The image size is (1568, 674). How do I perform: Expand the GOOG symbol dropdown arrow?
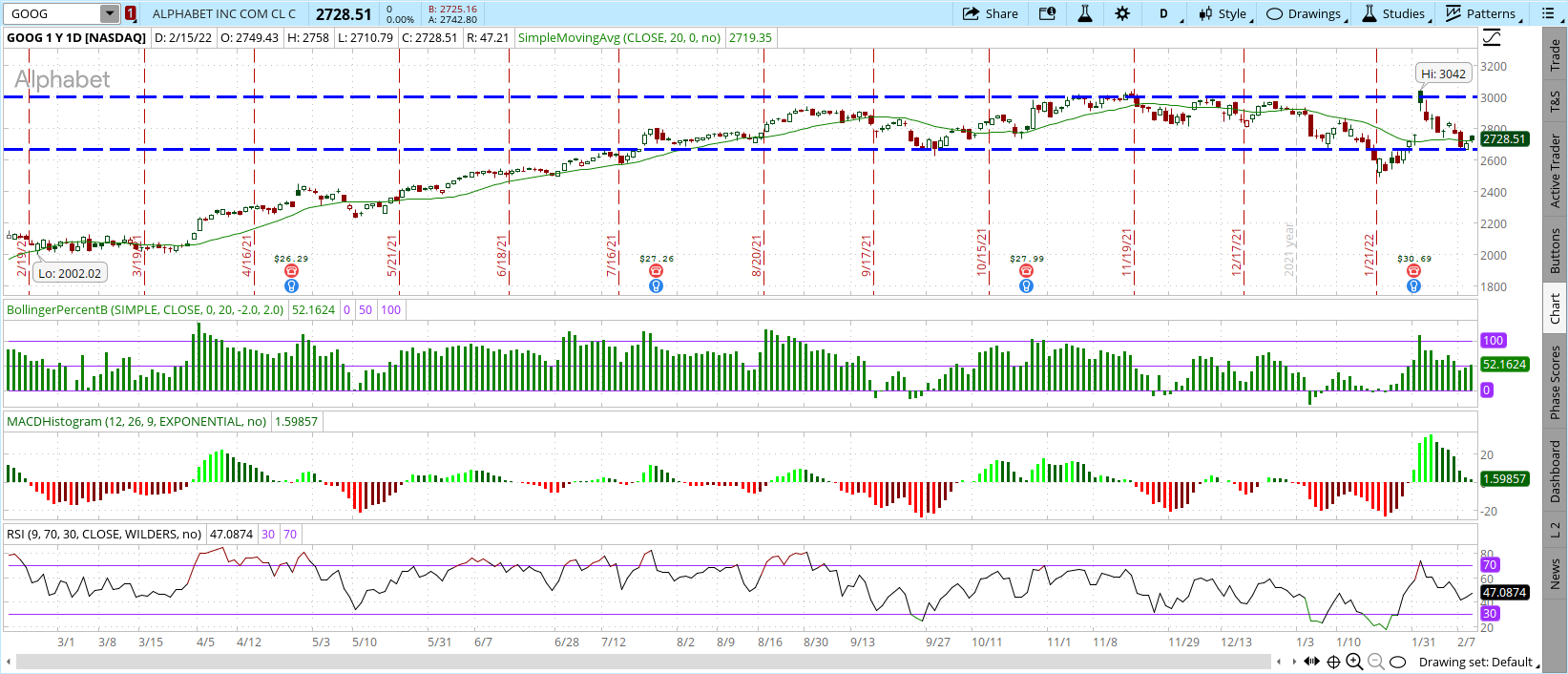pyautogui.click(x=110, y=13)
